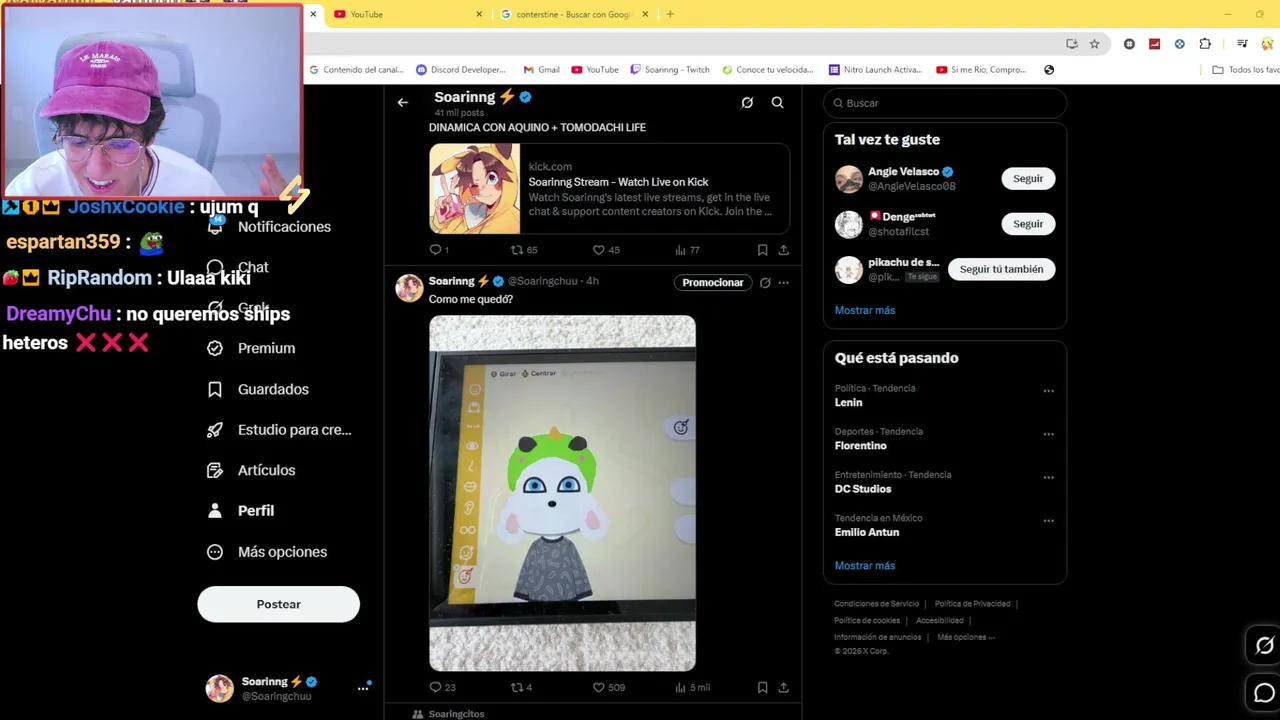Repost the post showing 4 reposts
Viewport: 1280px width, 720px height.
pos(521,687)
